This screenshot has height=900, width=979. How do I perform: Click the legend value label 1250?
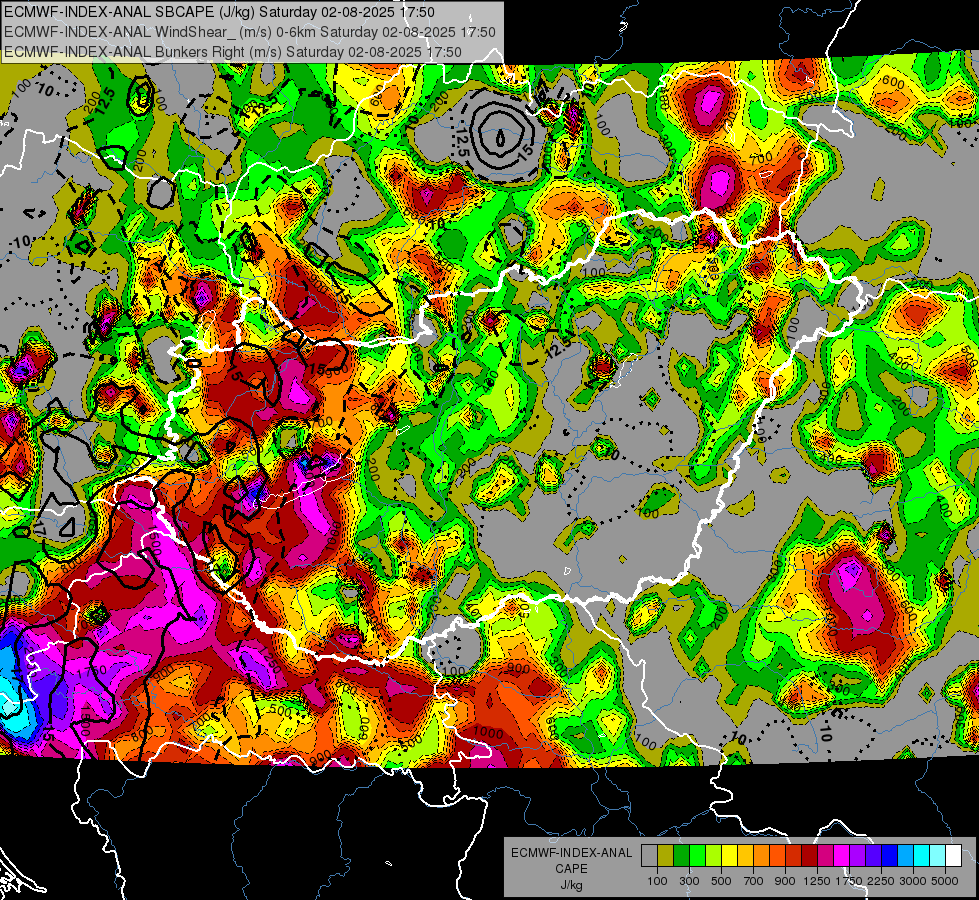(817, 881)
